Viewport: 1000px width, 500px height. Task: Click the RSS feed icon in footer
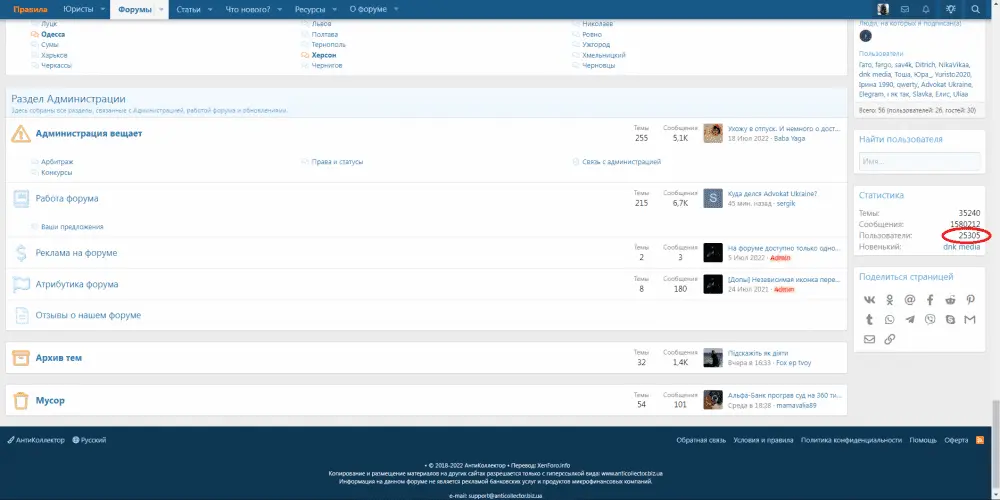[x=980, y=440]
